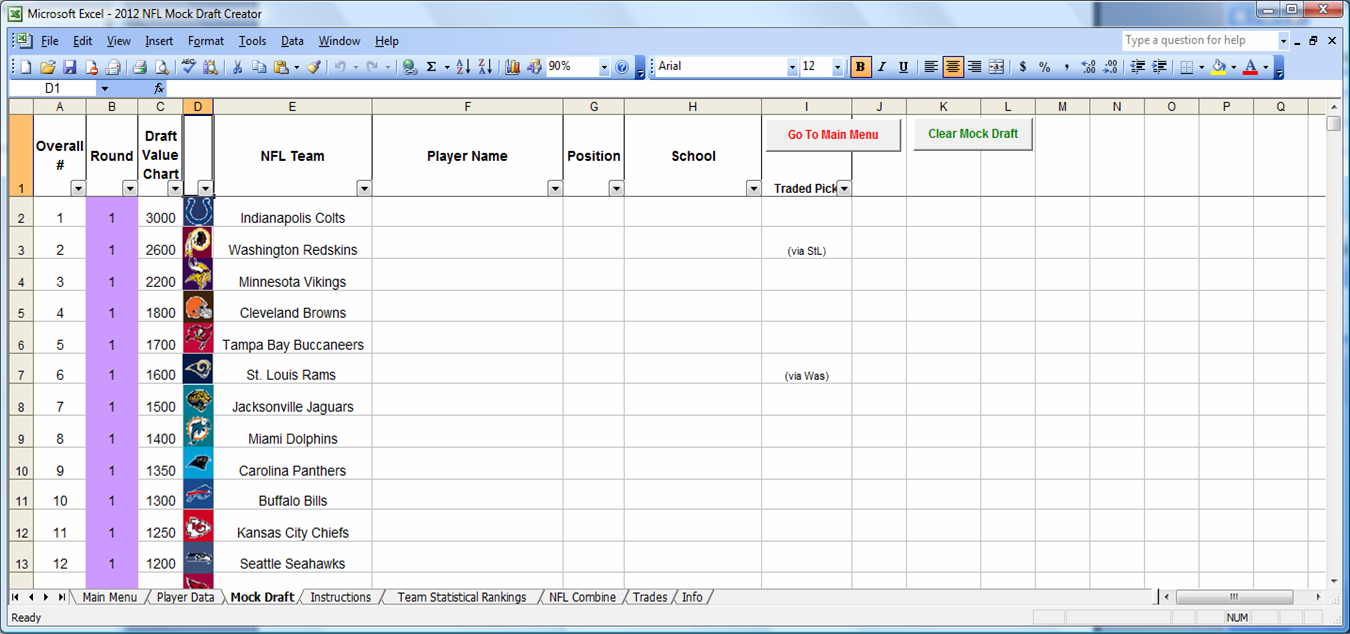This screenshot has width=1350, height=634.
Task: Open the Traded Pick filter dropdown
Action: (844, 188)
